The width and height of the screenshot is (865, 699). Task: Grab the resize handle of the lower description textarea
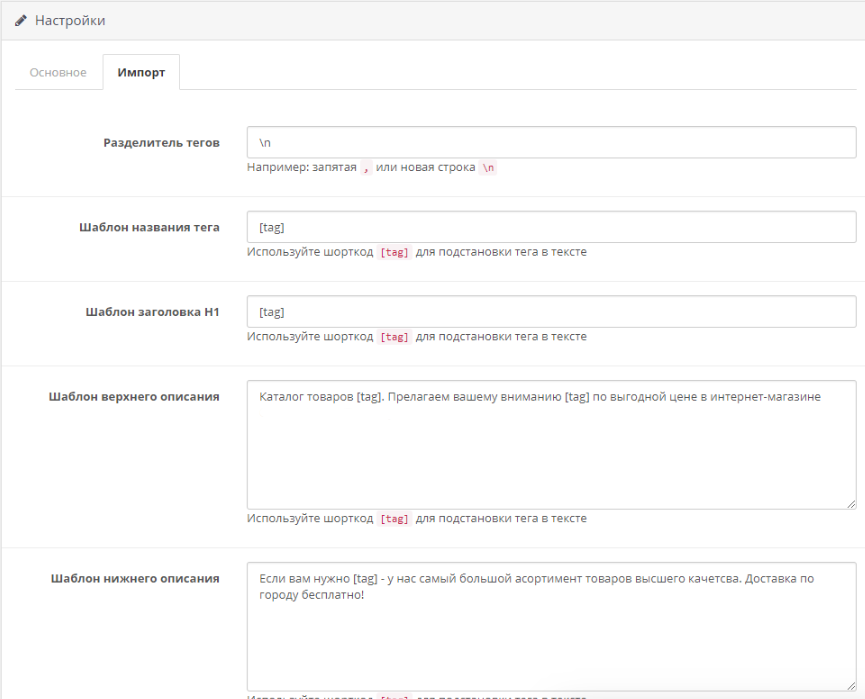pos(850,685)
